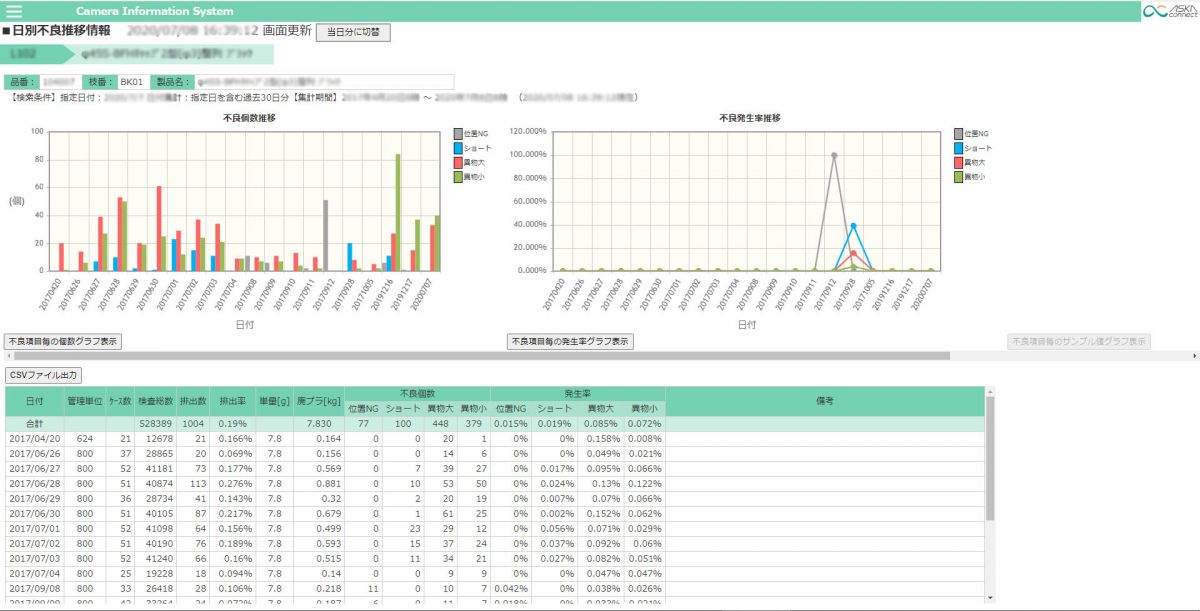
Task: Click left arrow of the horizontal scrollbar
Action: (x=6, y=355)
